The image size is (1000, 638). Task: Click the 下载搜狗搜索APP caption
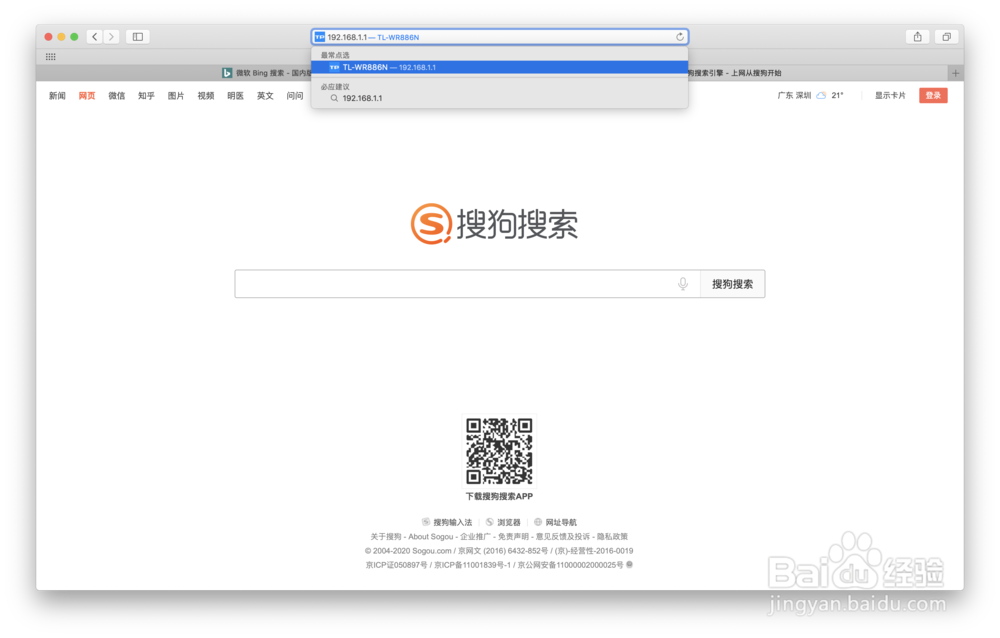[x=499, y=496]
